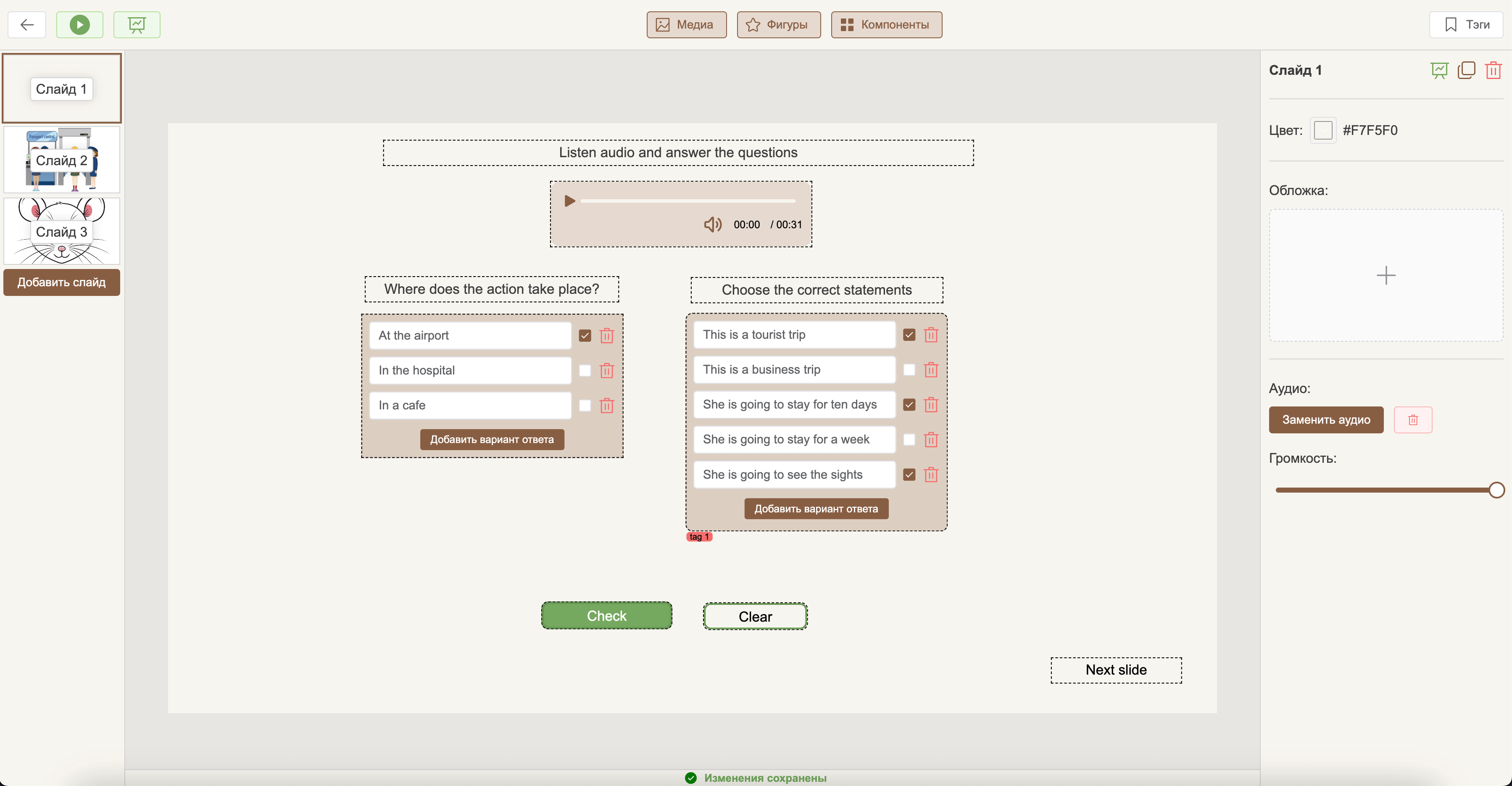Open the Фигуры shapes menu

click(778, 25)
